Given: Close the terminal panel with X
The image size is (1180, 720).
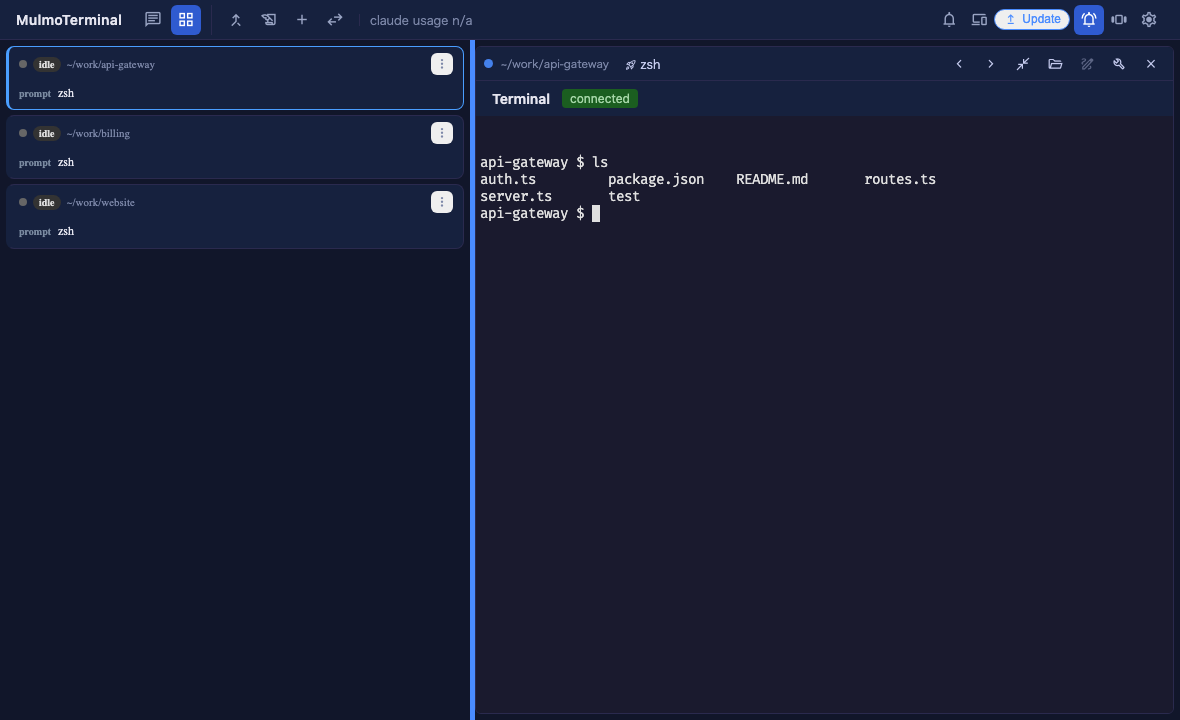Looking at the screenshot, I should (x=1151, y=64).
